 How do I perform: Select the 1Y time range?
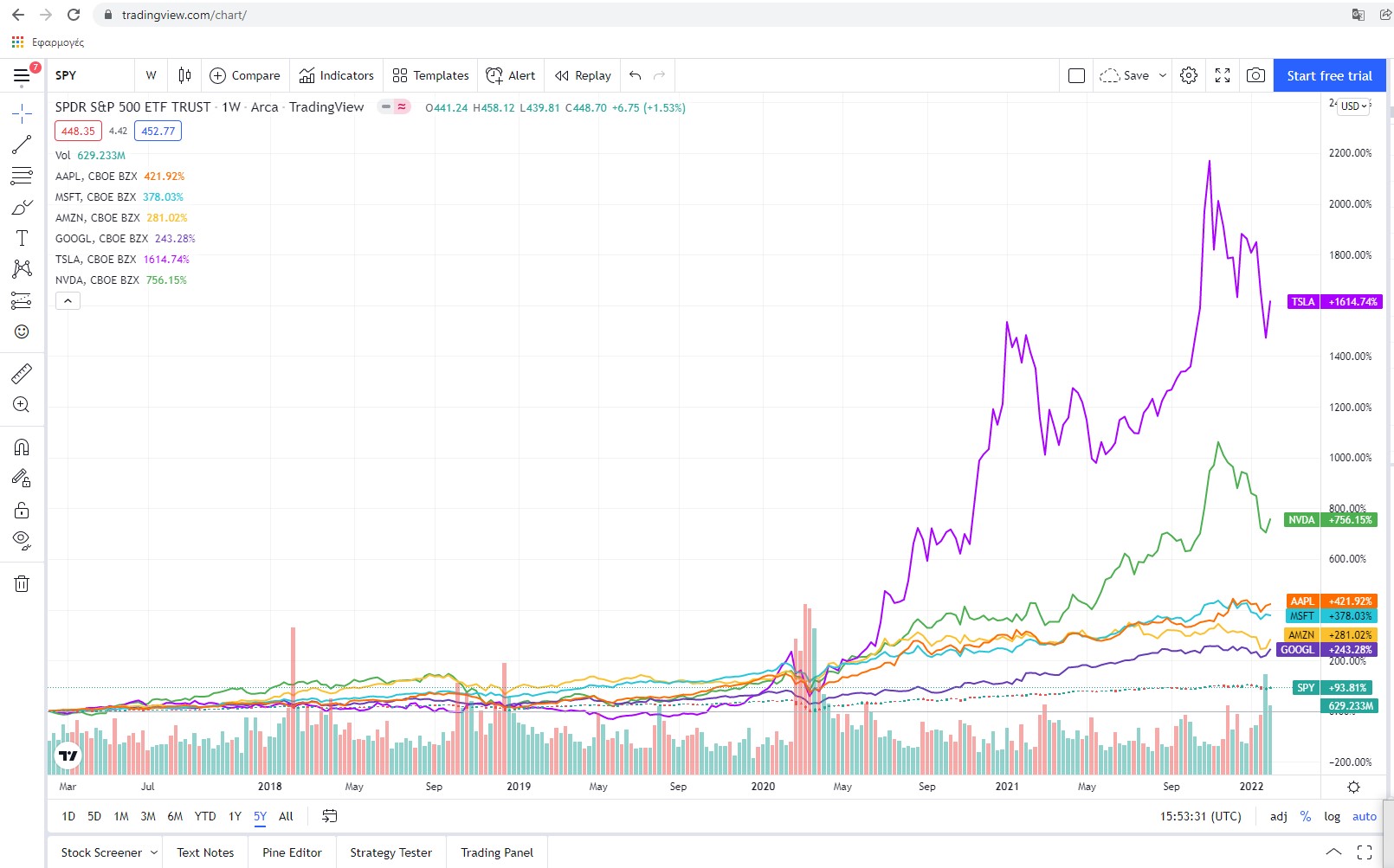pos(235,816)
